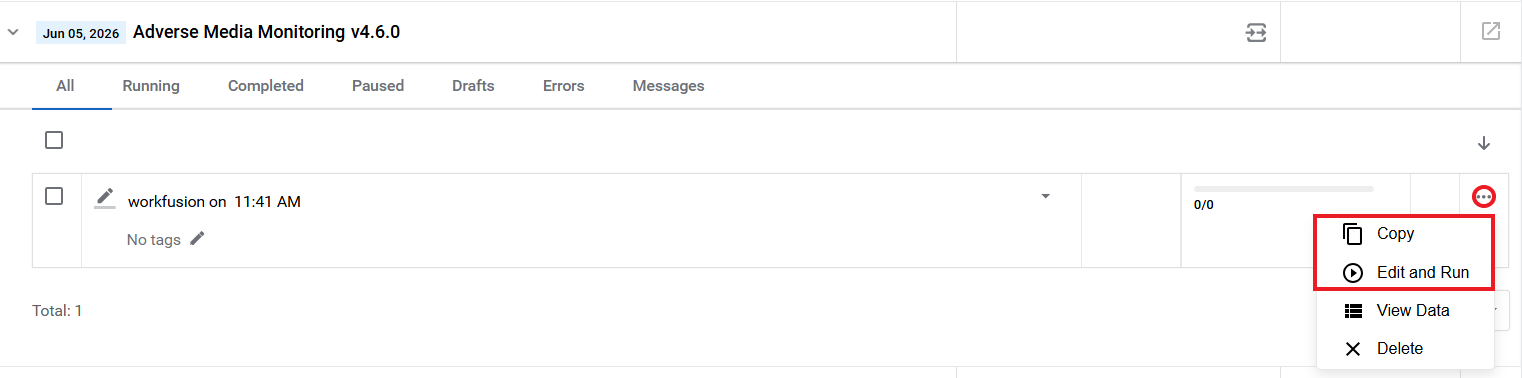Switch to the Errors tab
Screen dimensions: 1522x378
click(564, 86)
